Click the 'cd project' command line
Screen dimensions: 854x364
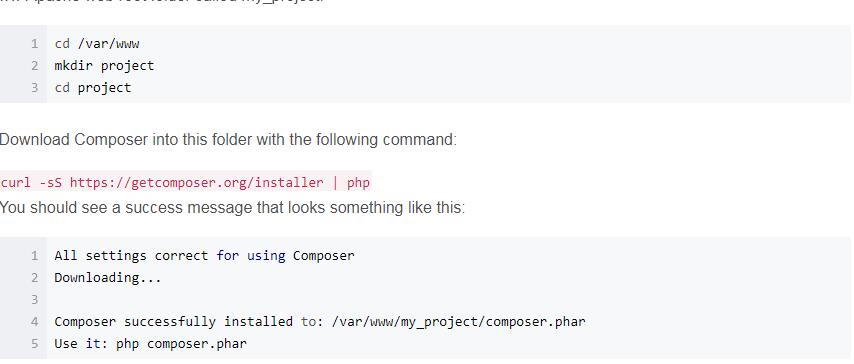tap(93, 88)
